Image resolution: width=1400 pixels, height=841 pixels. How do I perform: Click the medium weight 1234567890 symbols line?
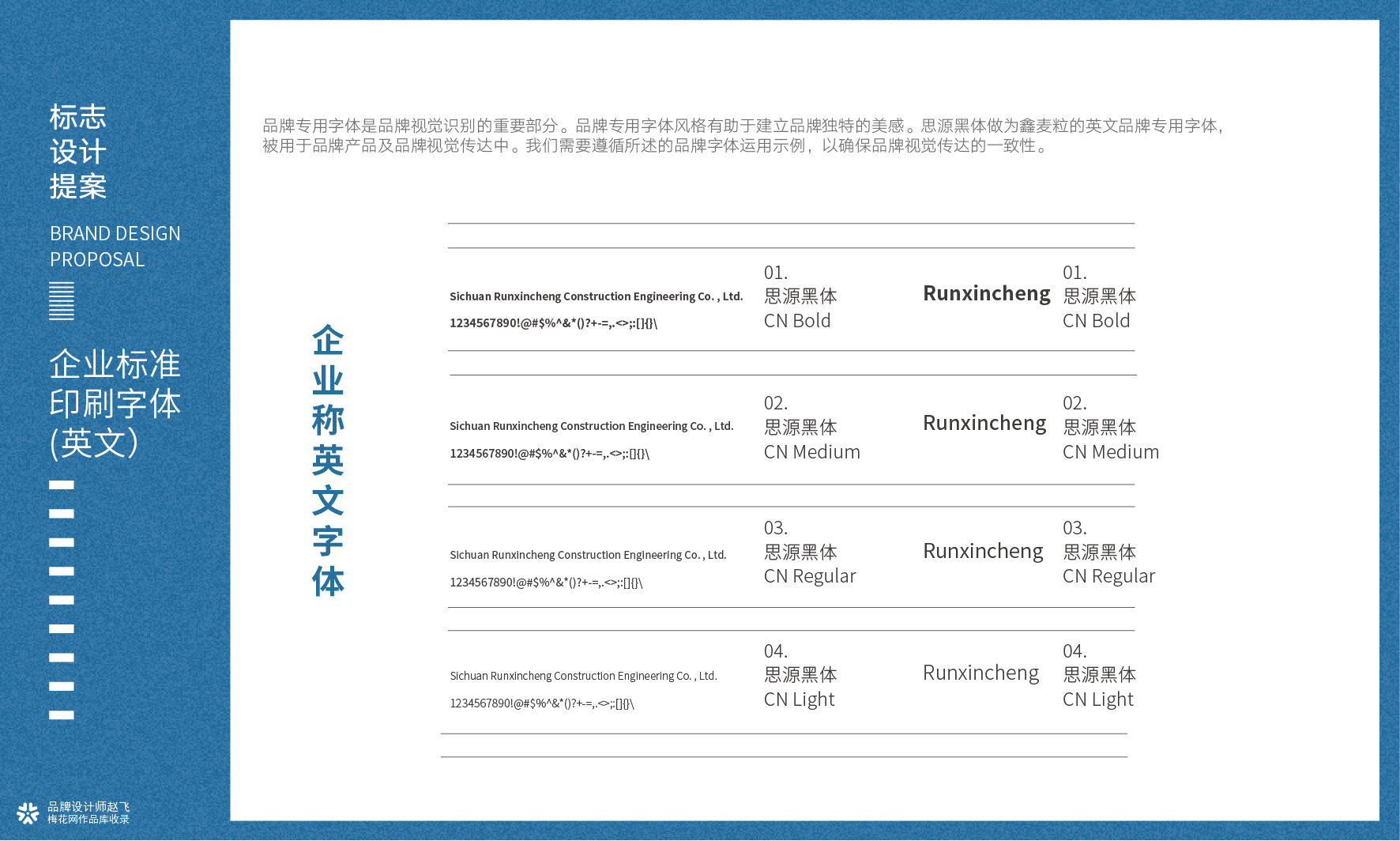coord(550,454)
